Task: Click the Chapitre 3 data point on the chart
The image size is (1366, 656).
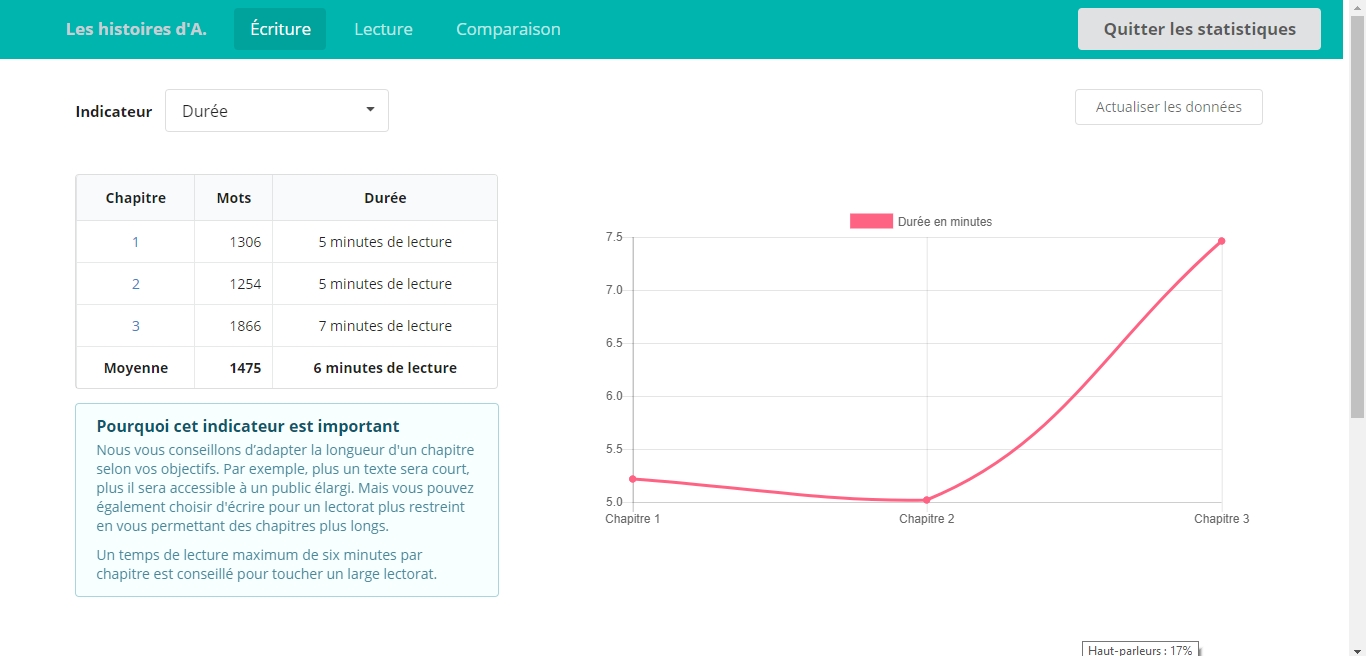Action: (x=1221, y=241)
